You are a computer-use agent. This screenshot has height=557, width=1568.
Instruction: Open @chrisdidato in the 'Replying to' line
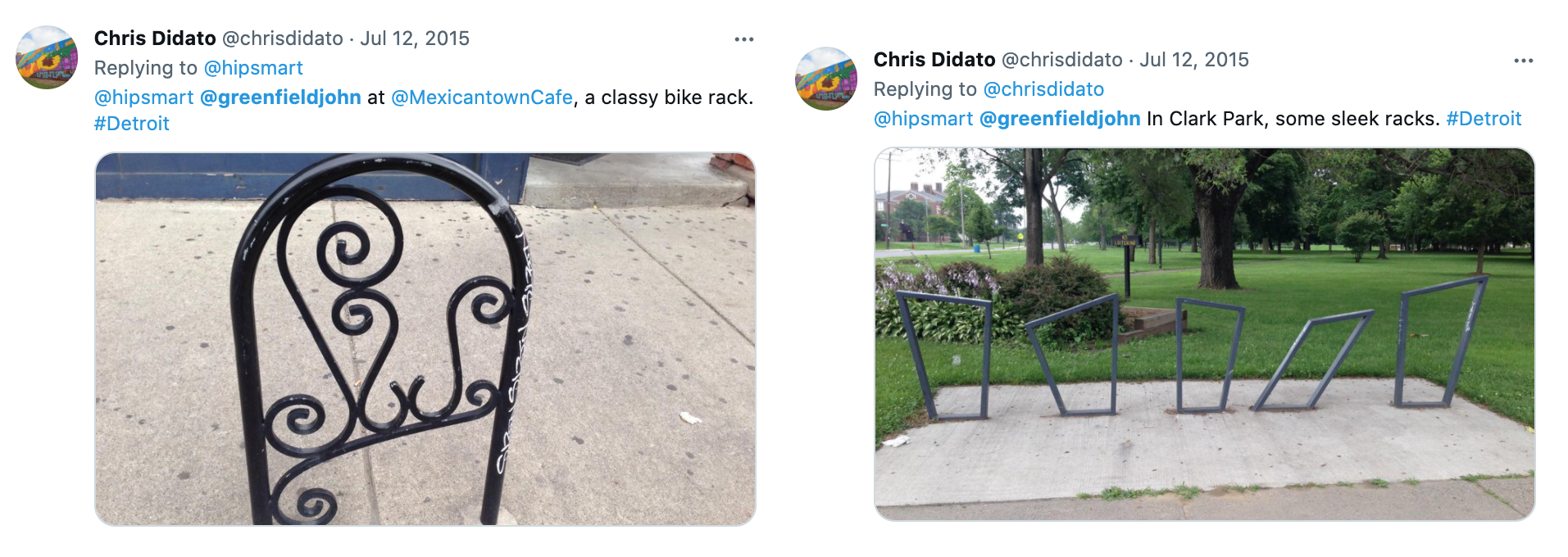pyautogui.click(x=1043, y=89)
